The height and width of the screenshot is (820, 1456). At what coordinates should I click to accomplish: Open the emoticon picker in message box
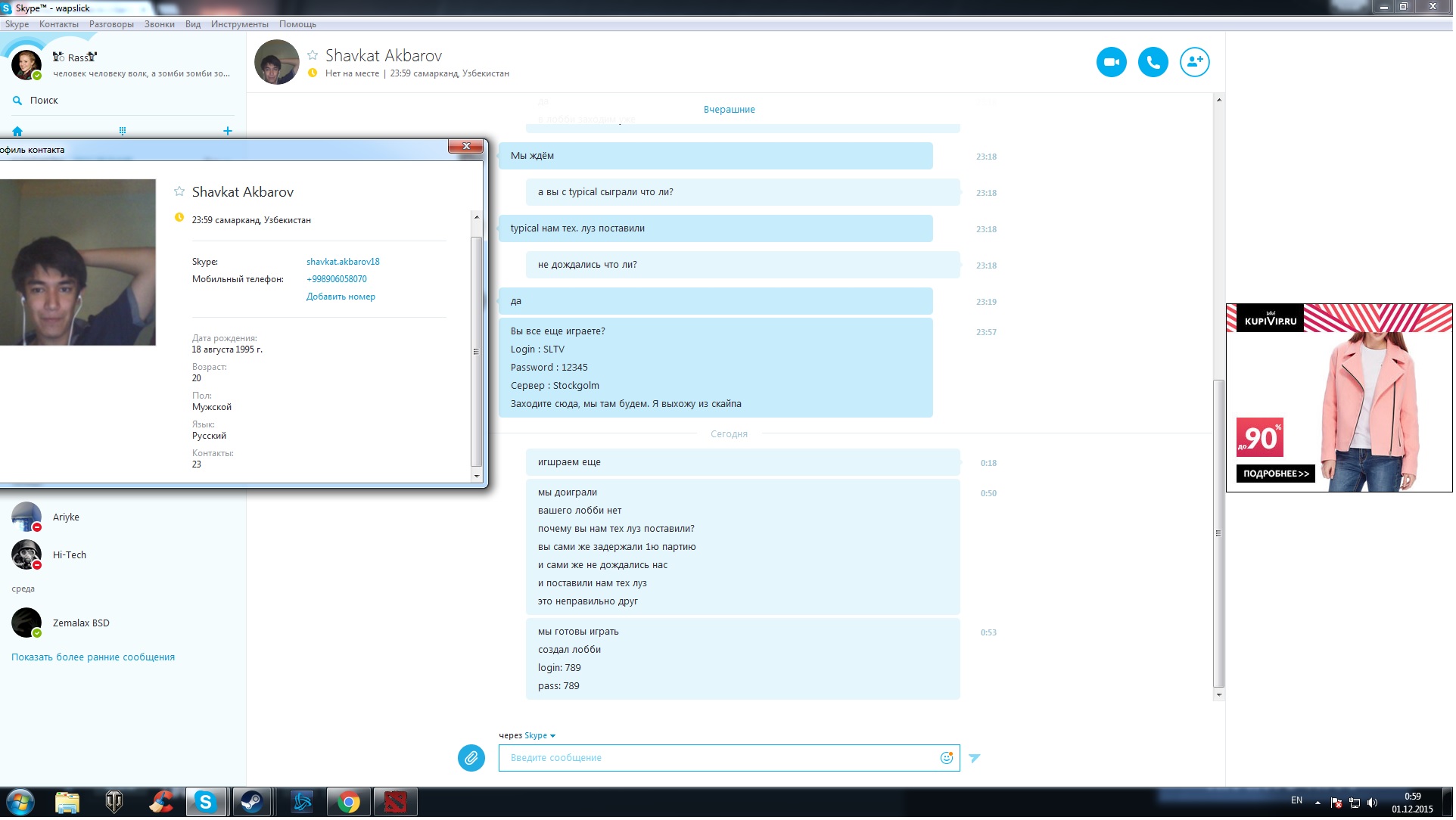click(x=947, y=759)
